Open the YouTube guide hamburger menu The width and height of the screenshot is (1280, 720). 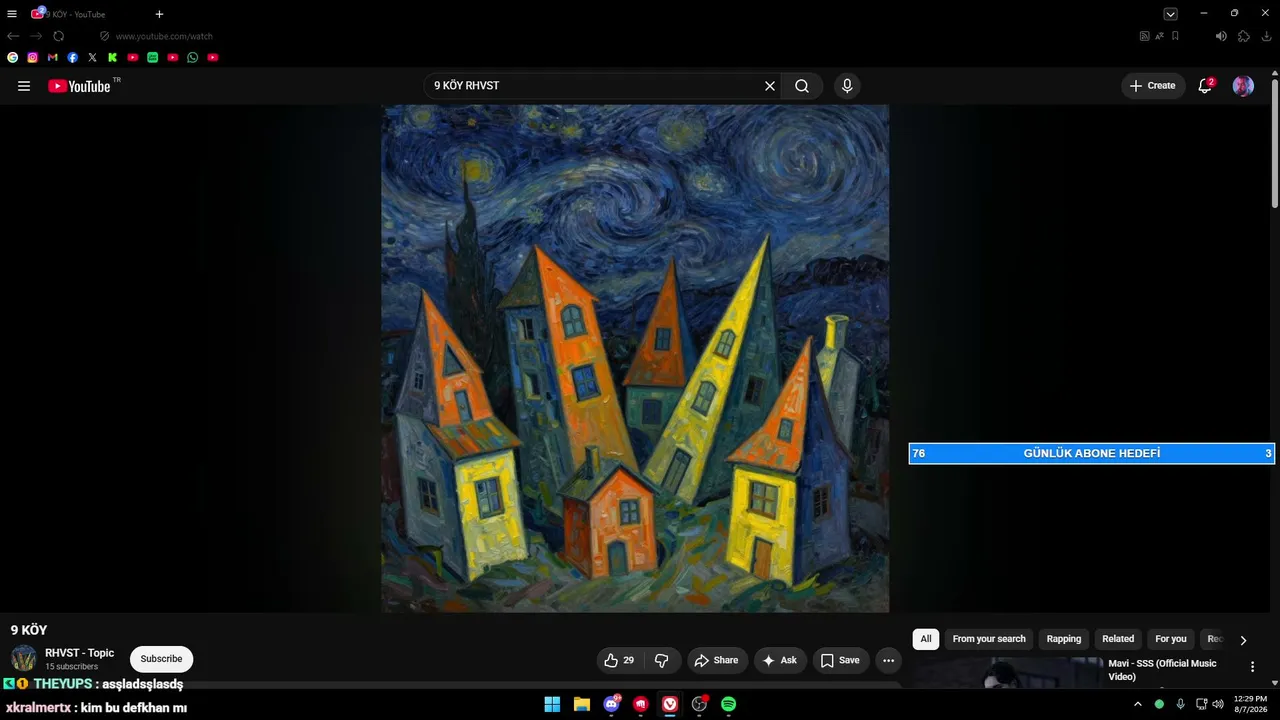point(24,86)
